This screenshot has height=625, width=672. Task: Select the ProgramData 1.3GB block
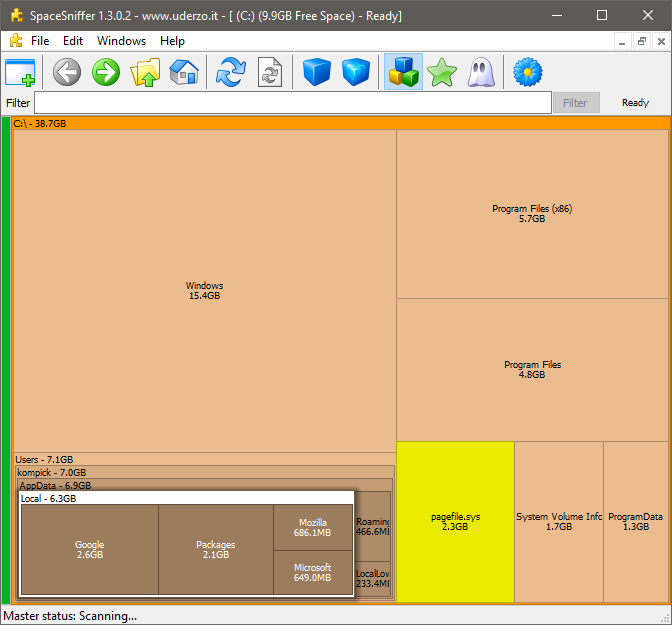tap(636, 522)
